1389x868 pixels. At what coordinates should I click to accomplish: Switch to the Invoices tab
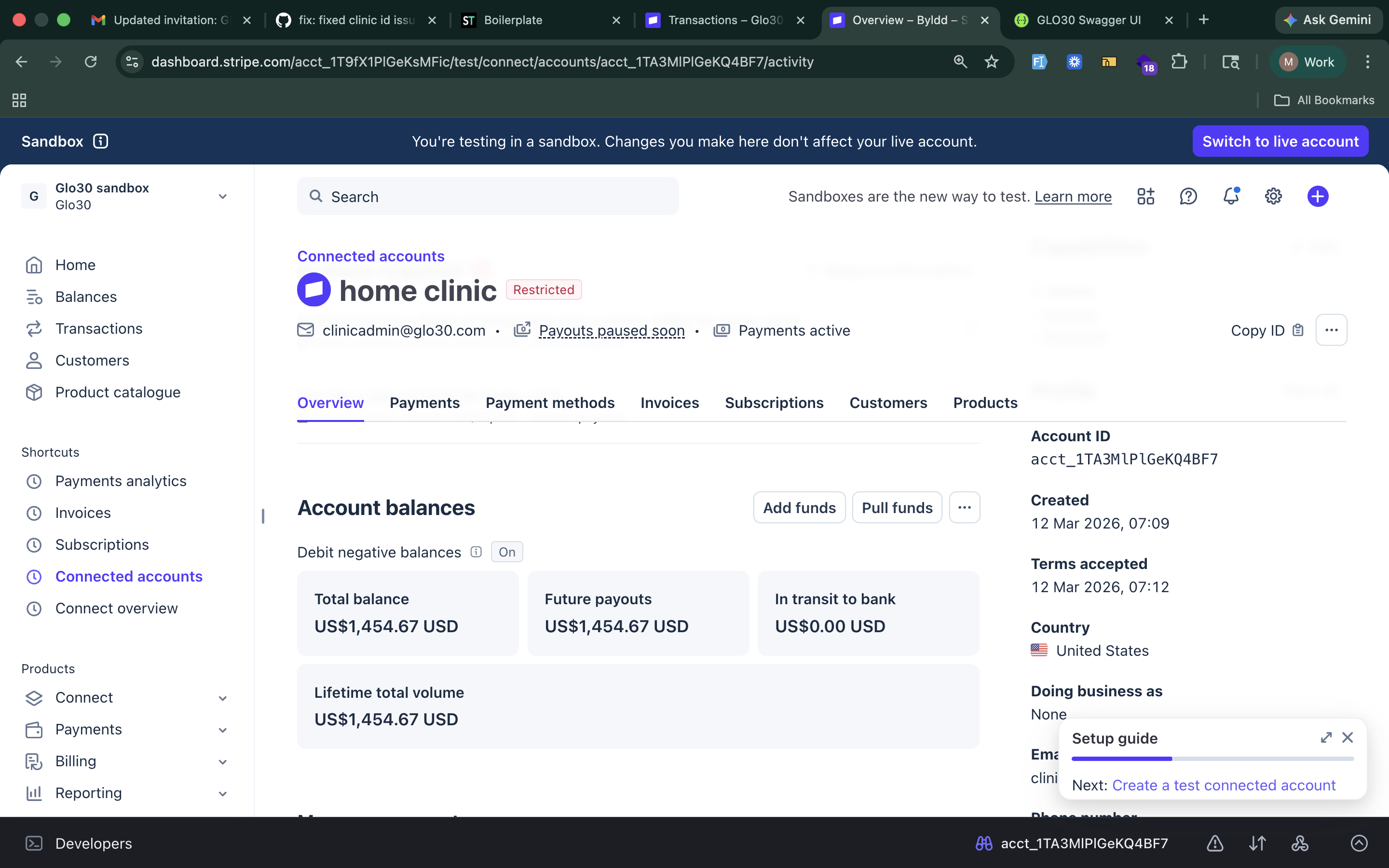click(670, 403)
